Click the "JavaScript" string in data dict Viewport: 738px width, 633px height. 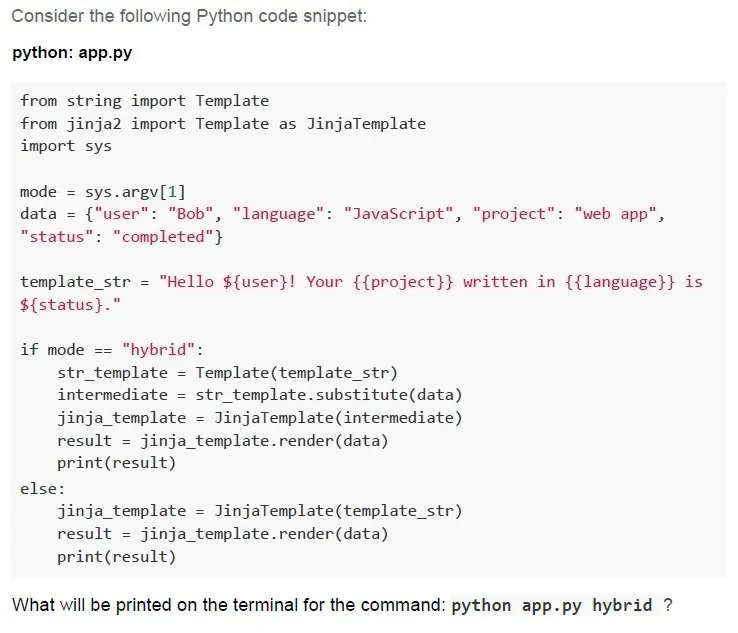398,214
